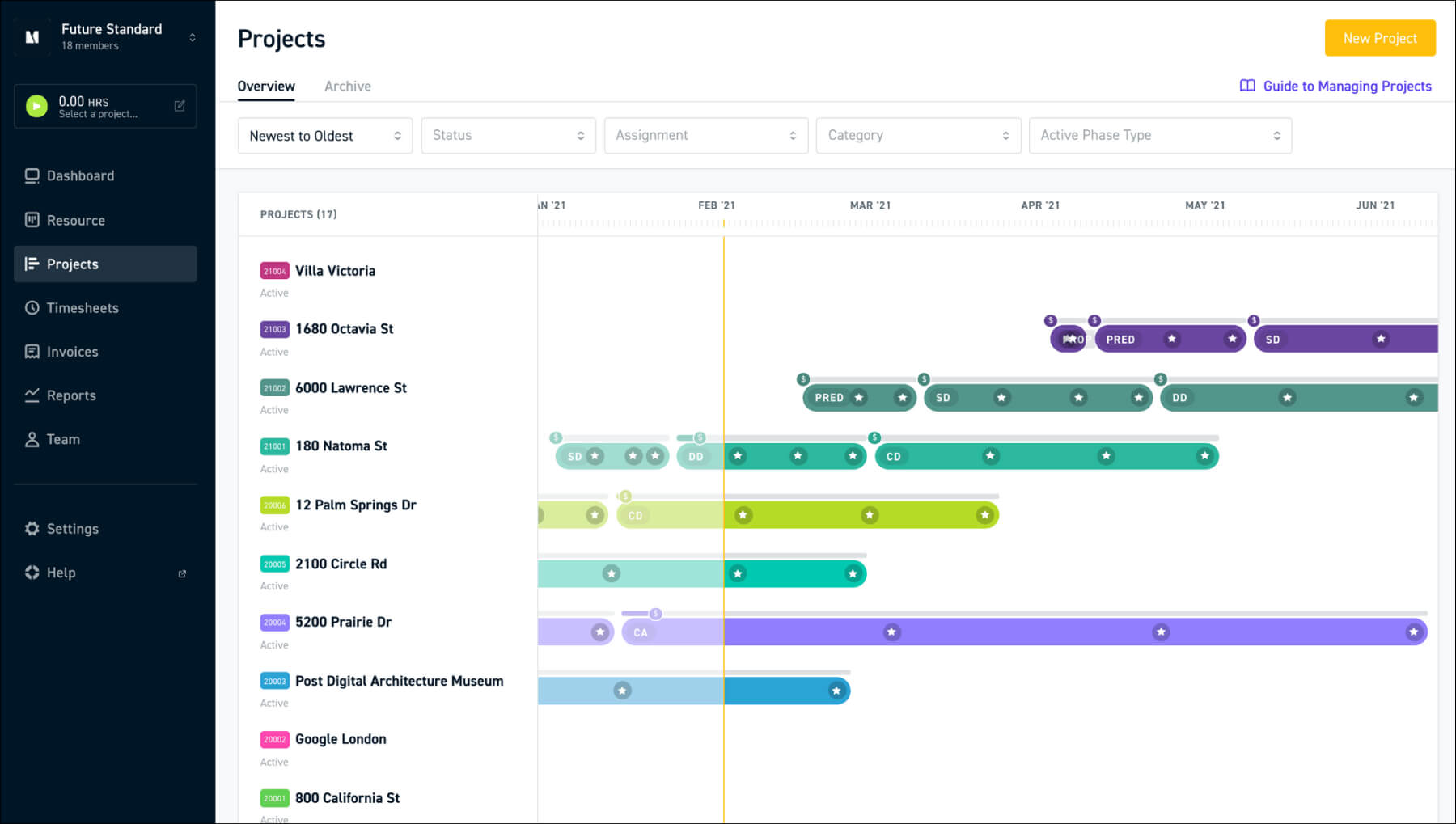Toggle the star on the SD phase of 6000 Lawrence St
Screen dimensions: 1456x824
click(x=1001, y=398)
